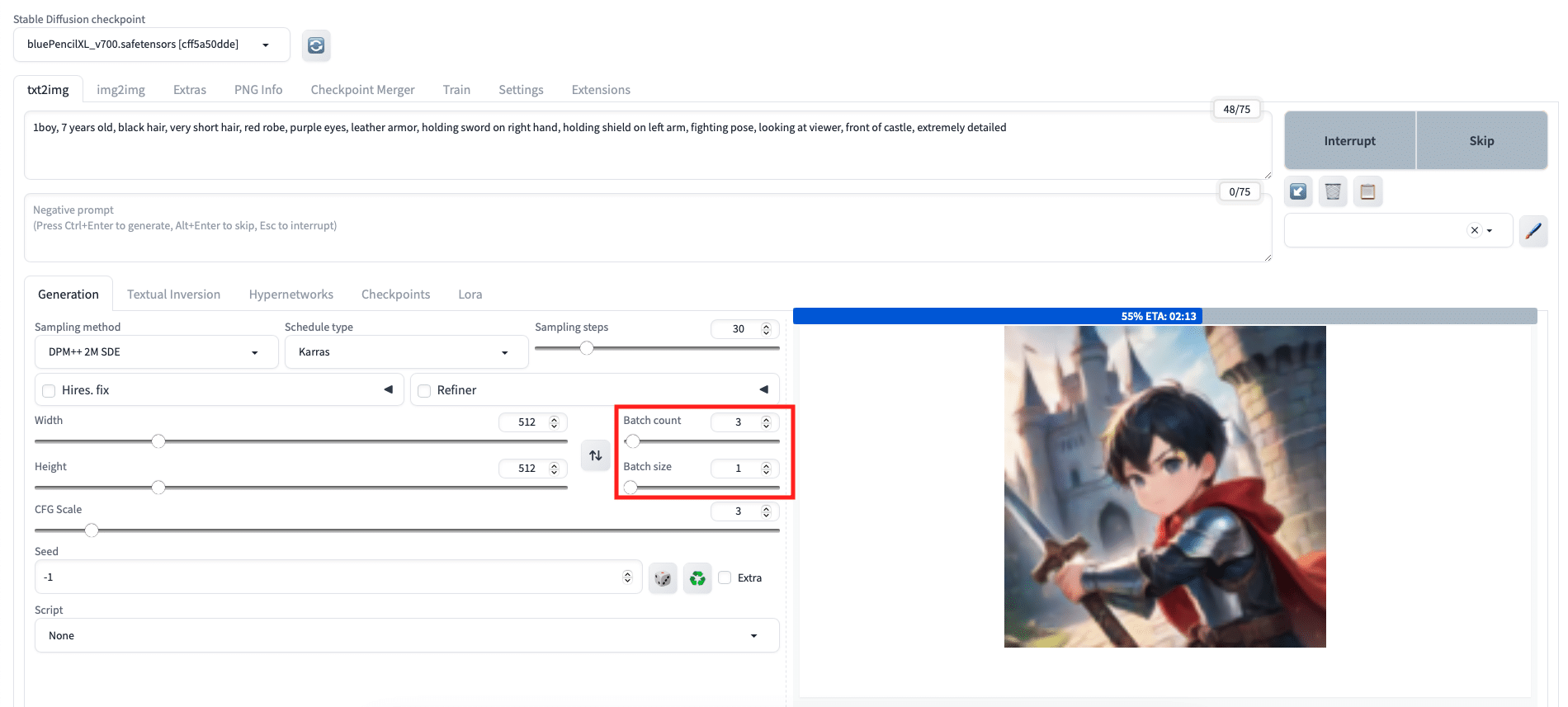The width and height of the screenshot is (1568, 707).
Task: Open the Sampling method dropdown
Action: (x=151, y=352)
